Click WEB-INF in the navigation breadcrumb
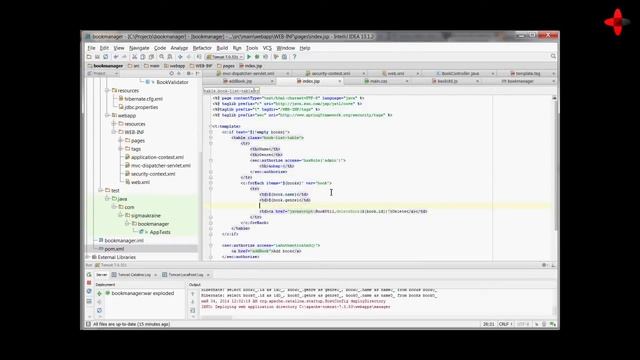This screenshot has width=640, height=360. coord(201,66)
